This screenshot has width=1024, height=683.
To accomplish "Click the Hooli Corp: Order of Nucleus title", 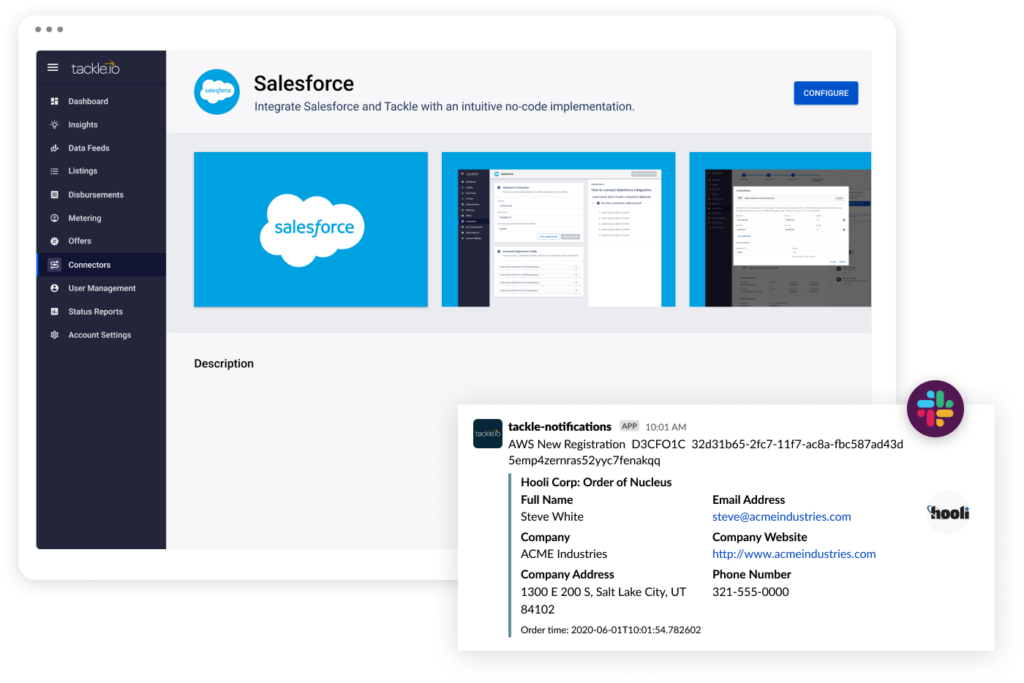I will pyautogui.click(x=596, y=482).
